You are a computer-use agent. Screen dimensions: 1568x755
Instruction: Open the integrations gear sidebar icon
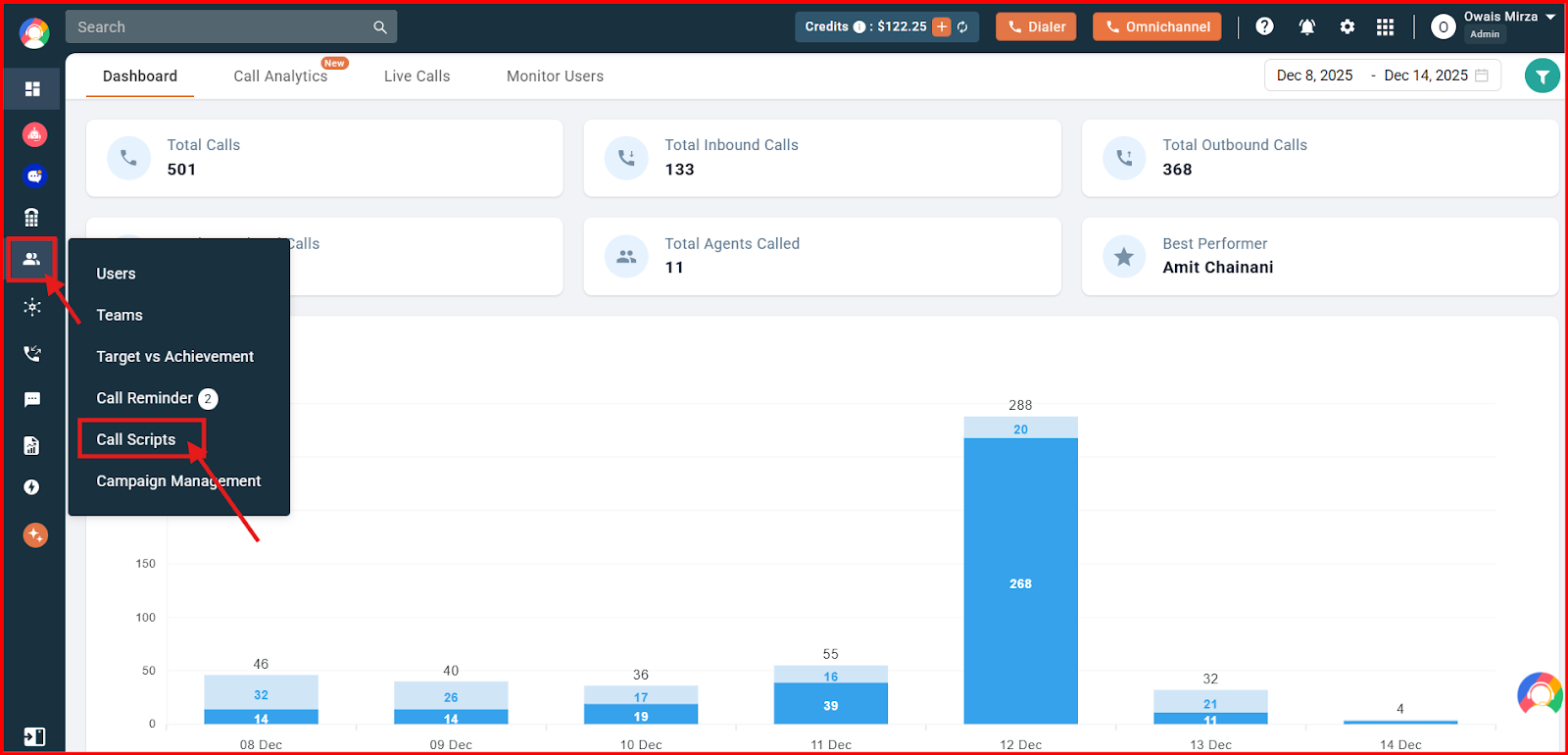click(x=32, y=307)
